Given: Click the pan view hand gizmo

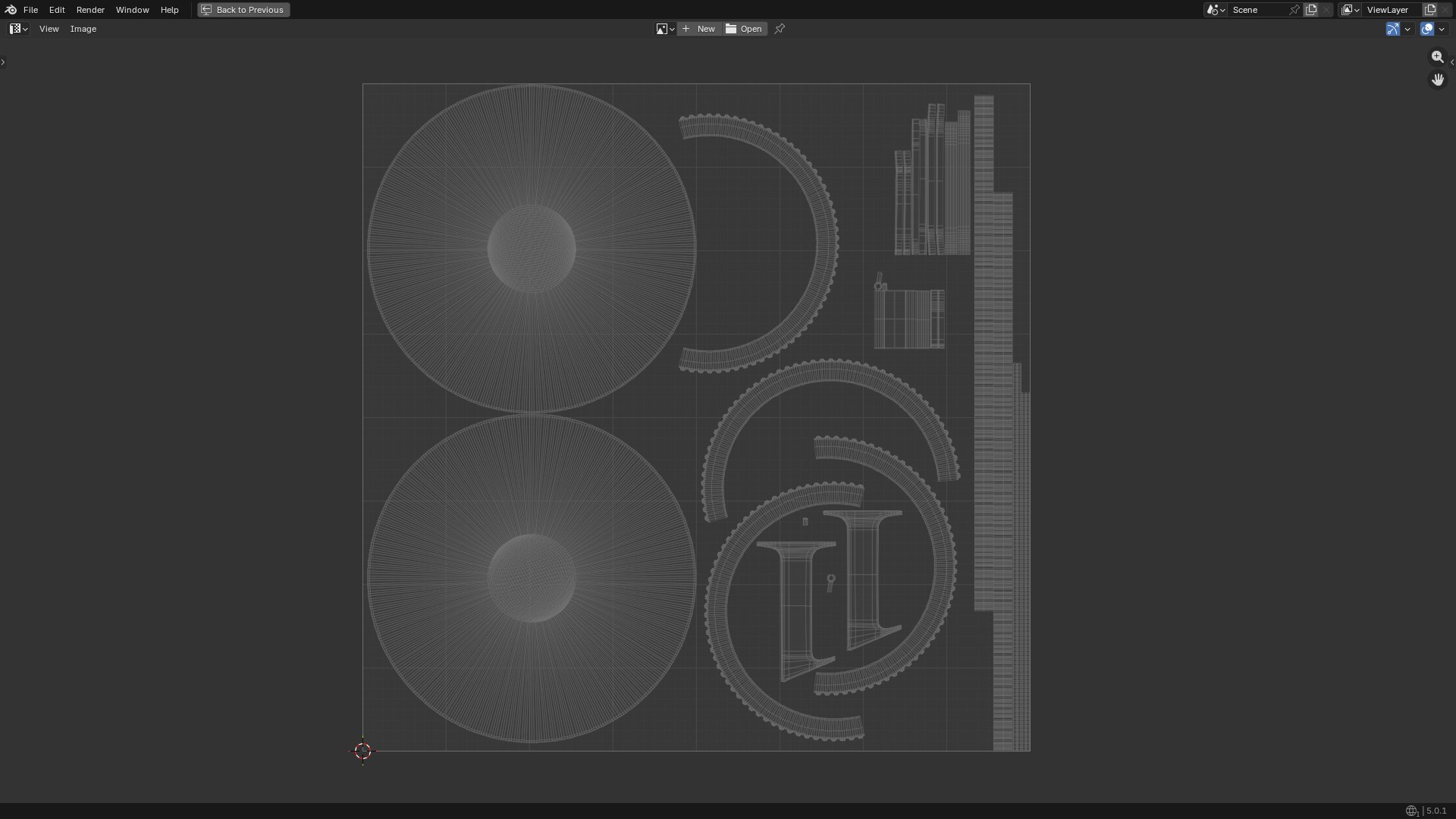Looking at the screenshot, I should 1437,80.
